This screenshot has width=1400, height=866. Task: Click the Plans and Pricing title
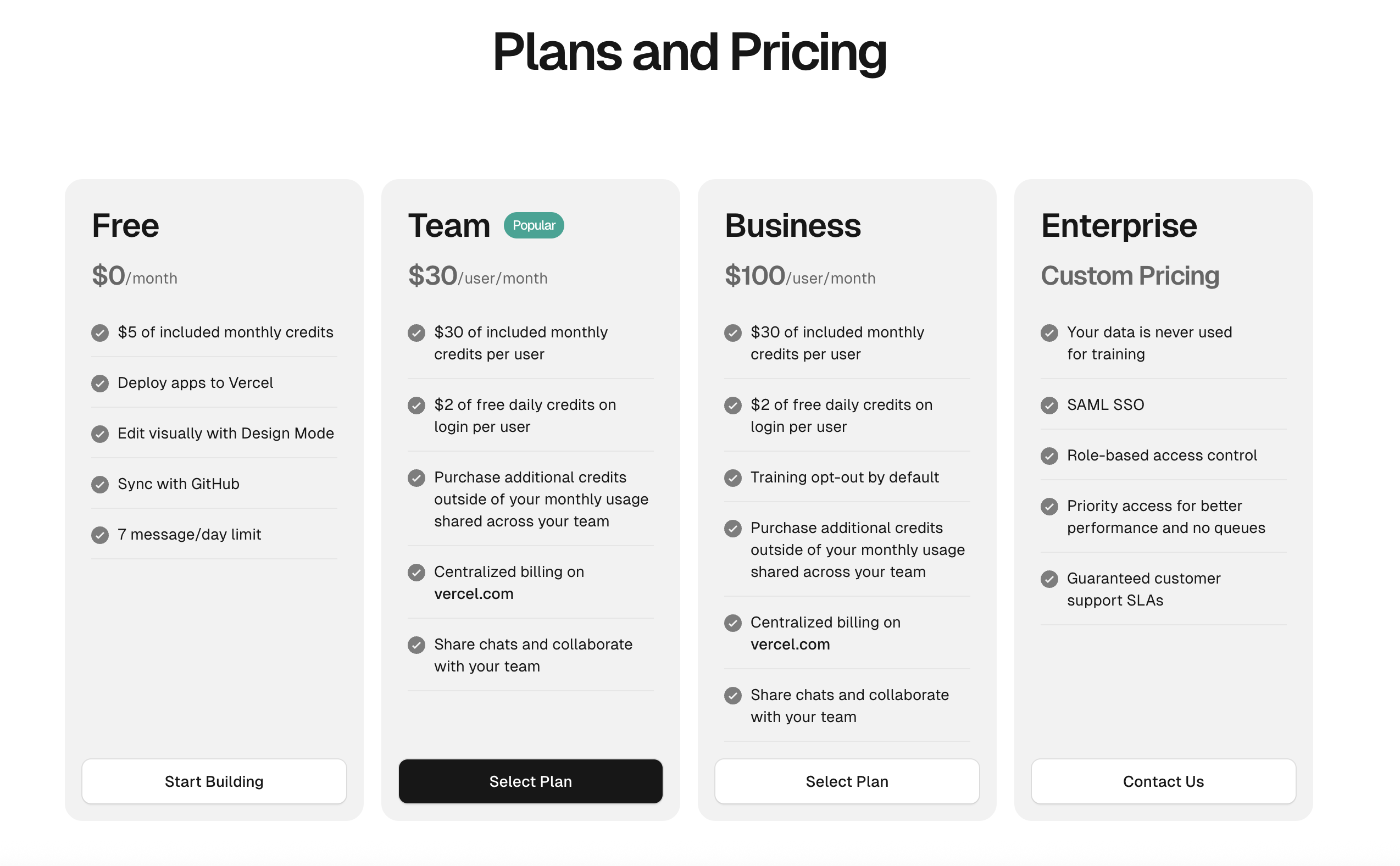point(690,53)
